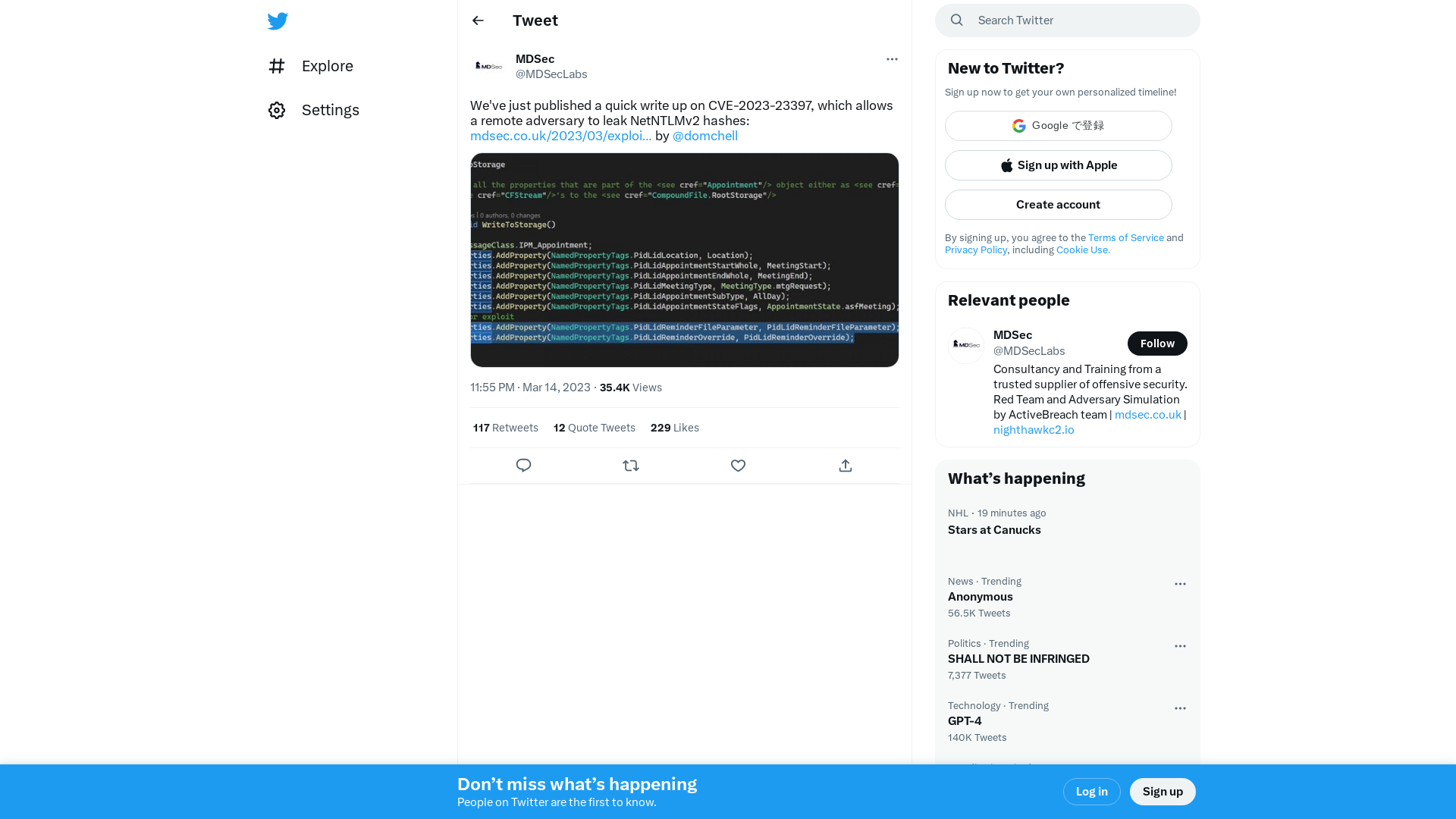Viewport: 1456px width, 819px height.
Task: Open Privacy Policy link
Action: coord(976,250)
